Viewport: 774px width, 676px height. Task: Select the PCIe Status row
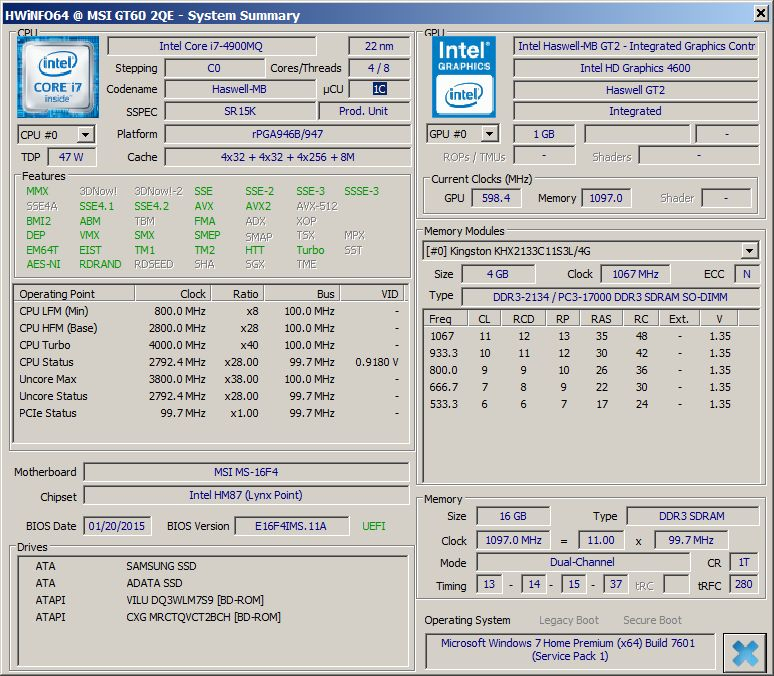point(210,413)
